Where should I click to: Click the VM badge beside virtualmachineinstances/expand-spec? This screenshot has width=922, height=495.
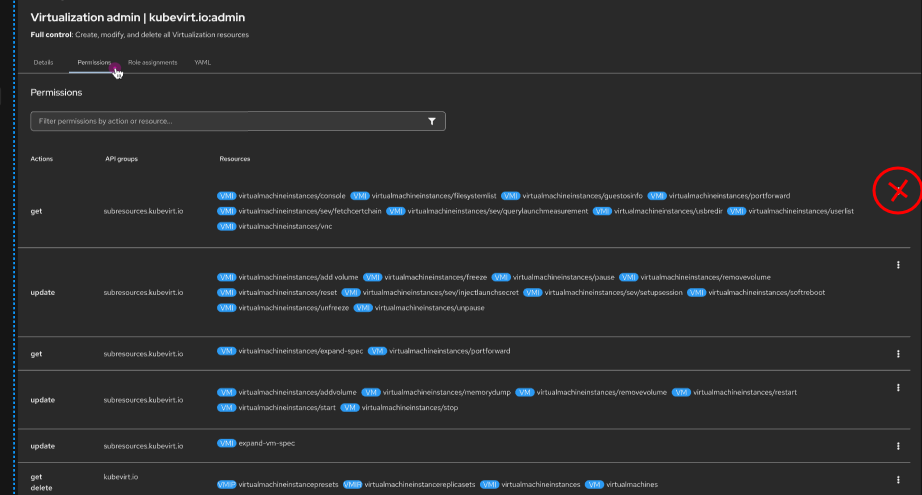(x=227, y=351)
